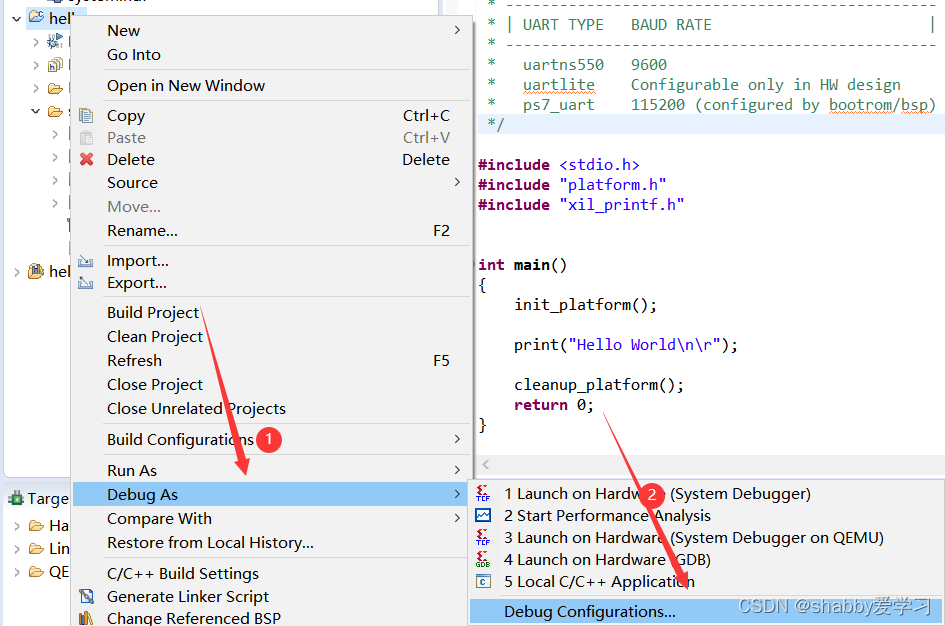Open the Build Configurations submenu arrow
The height and width of the screenshot is (626, 945).
click(x=457, y=439)
